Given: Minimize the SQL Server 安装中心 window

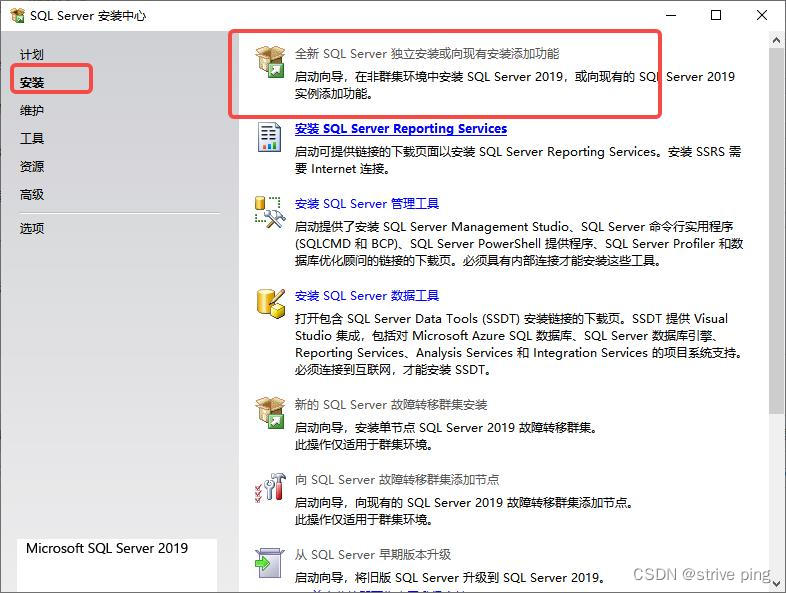Looking at the screenshot, I should click(671, 16).
